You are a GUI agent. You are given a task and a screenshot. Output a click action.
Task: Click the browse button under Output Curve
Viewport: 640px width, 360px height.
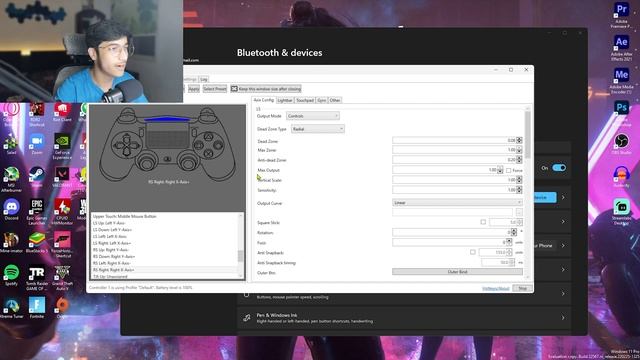519,212
